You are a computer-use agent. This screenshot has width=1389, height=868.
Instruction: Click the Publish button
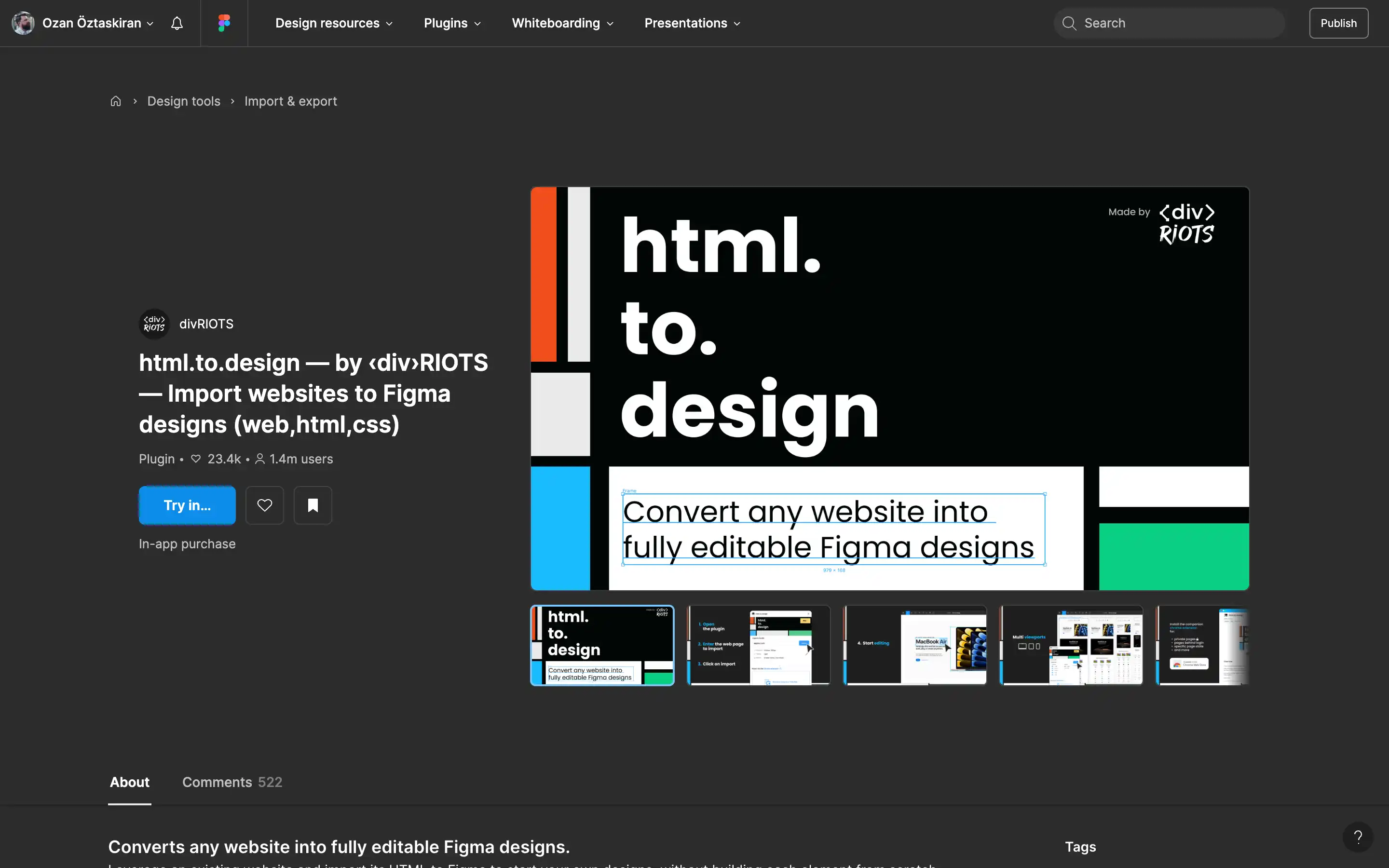tap(1338, 23)
